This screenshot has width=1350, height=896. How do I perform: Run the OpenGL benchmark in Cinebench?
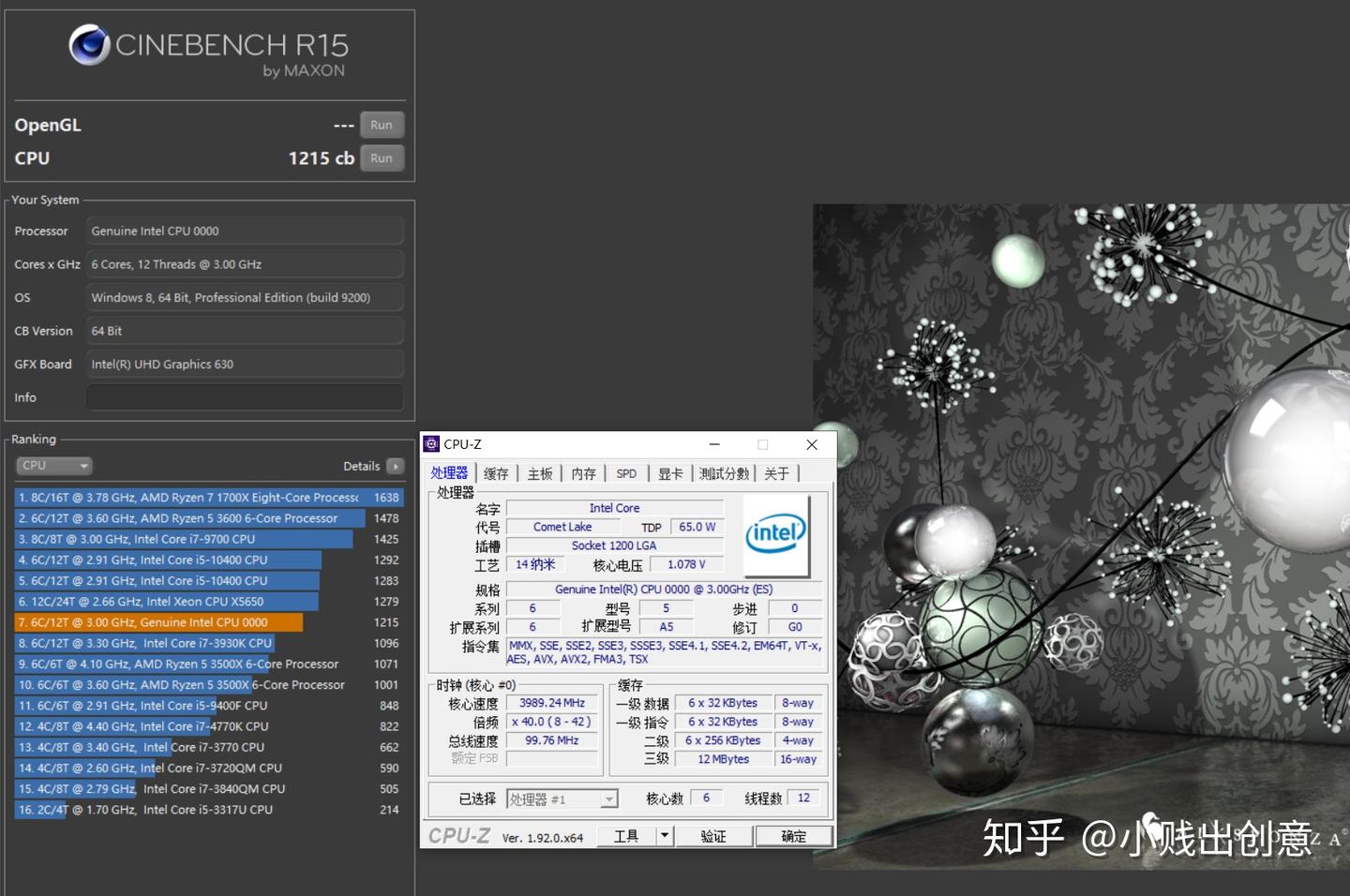382,125
